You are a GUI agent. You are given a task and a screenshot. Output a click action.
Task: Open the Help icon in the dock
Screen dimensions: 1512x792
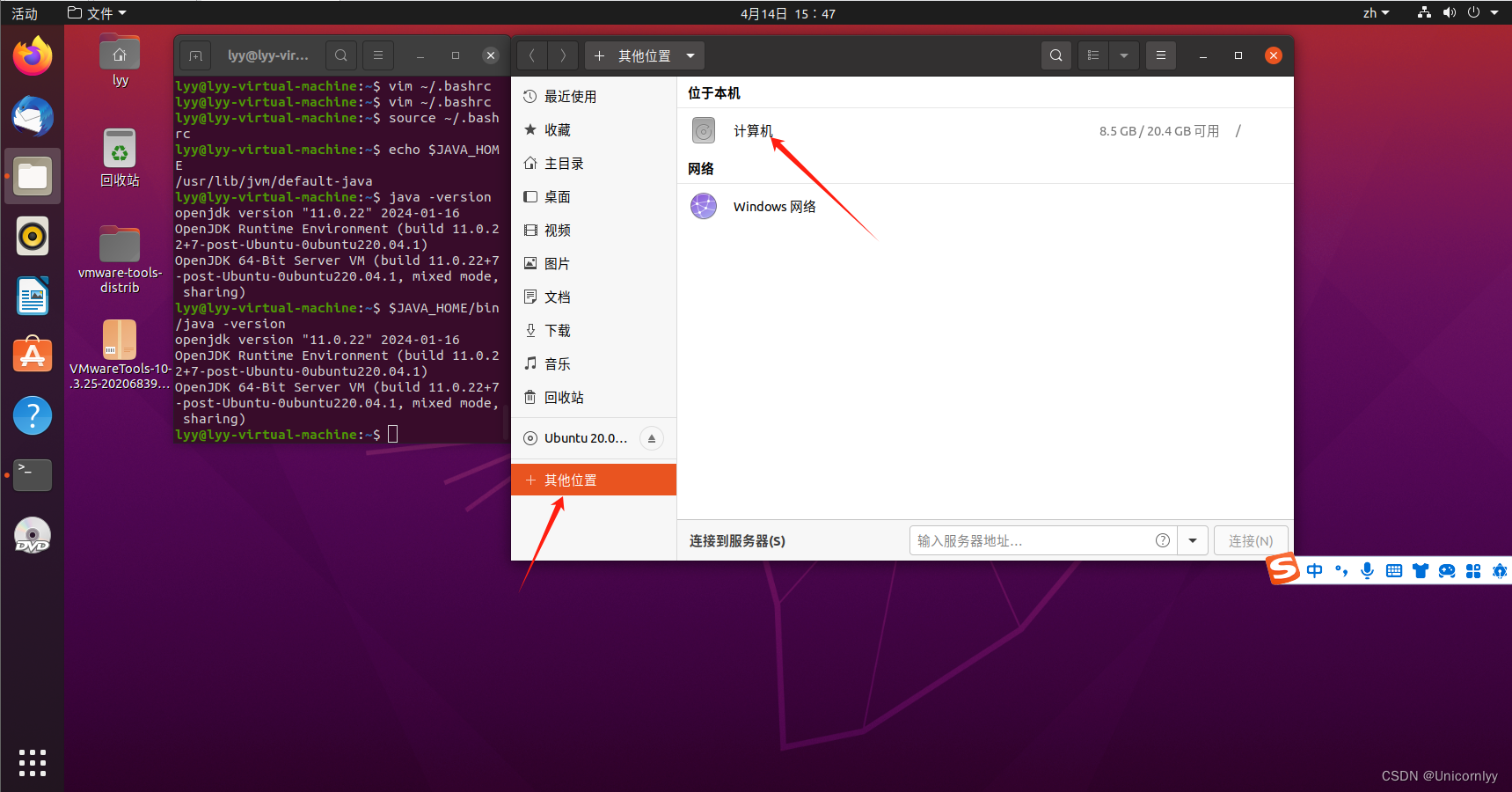33,415
